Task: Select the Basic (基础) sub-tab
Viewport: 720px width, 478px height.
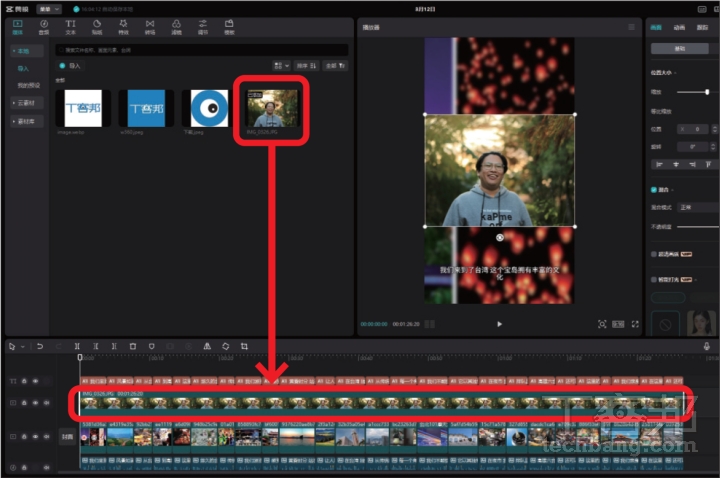Action: (x=680, y=48)
